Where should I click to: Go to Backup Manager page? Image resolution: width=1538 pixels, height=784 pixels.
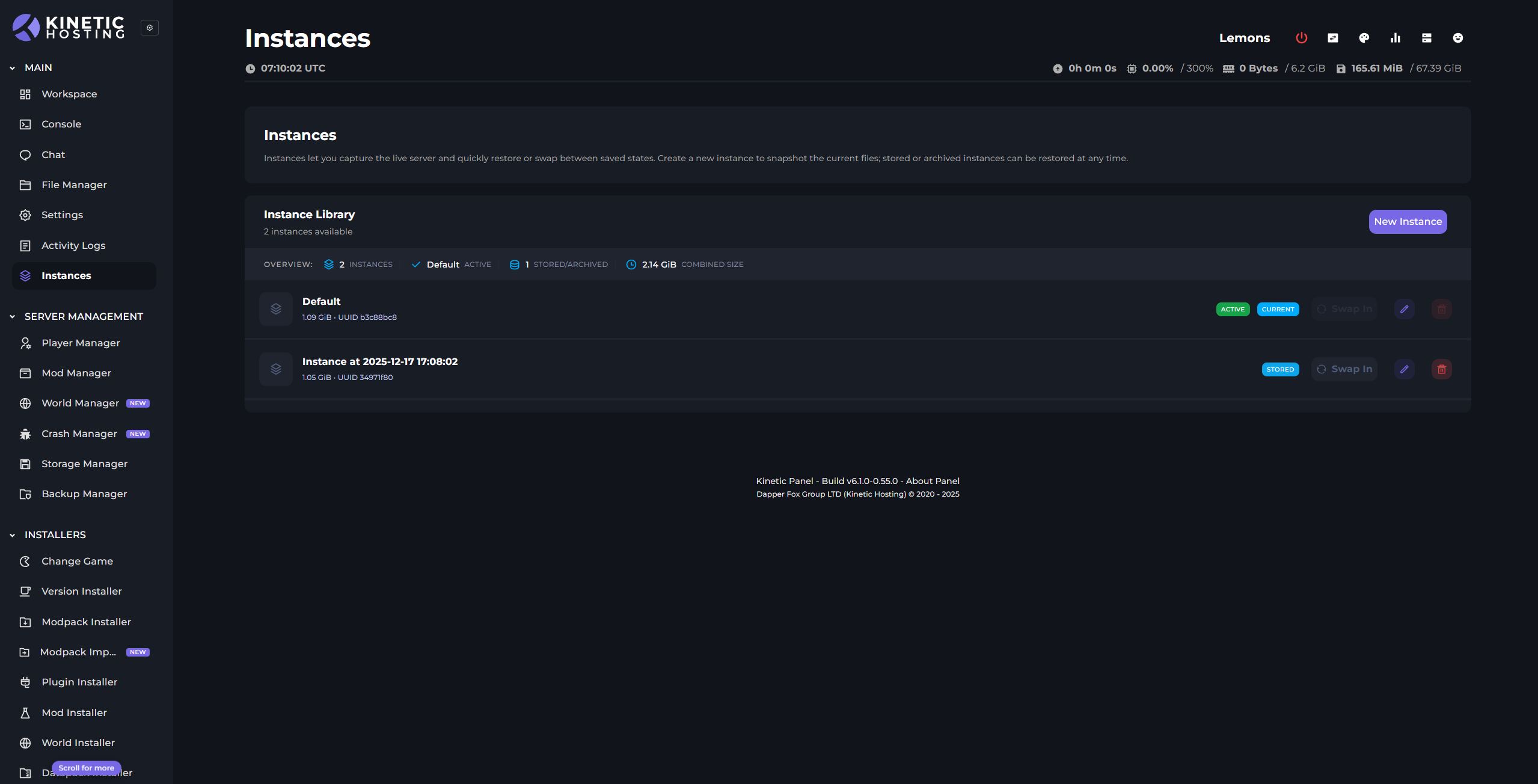[84, 494]
